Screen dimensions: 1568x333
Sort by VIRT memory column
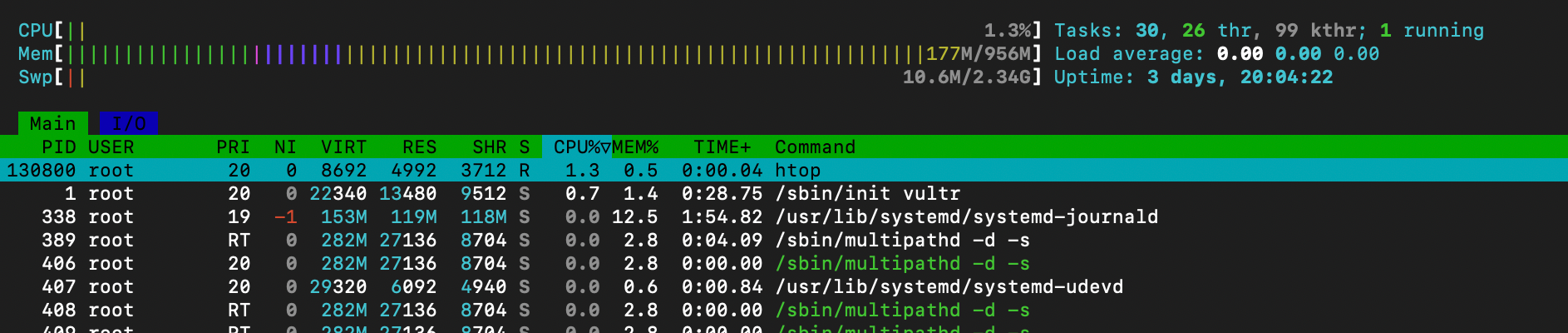[x=343, y=147]
